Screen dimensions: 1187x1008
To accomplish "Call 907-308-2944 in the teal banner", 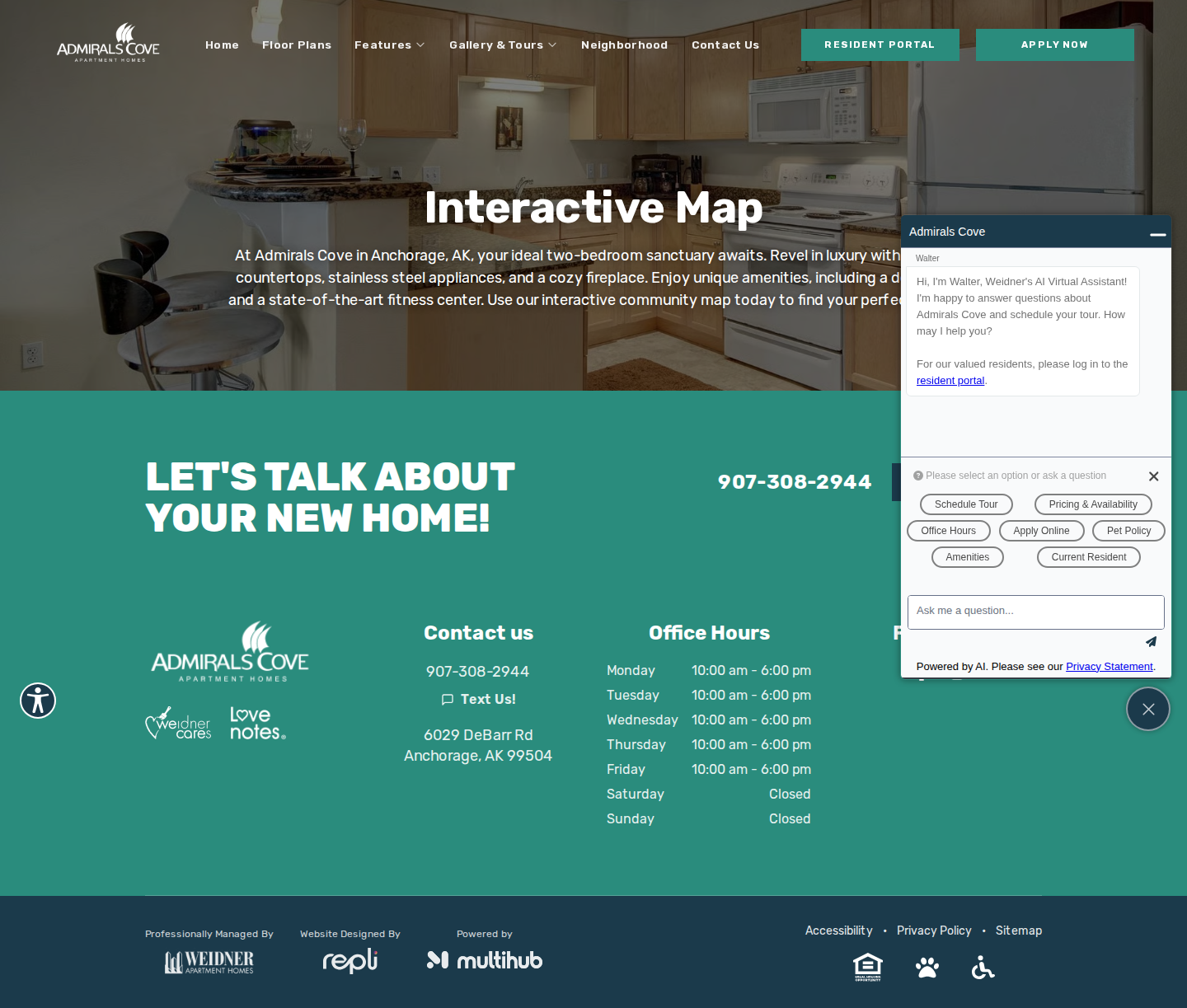I will pyautogui.click(x=795, y=482).
